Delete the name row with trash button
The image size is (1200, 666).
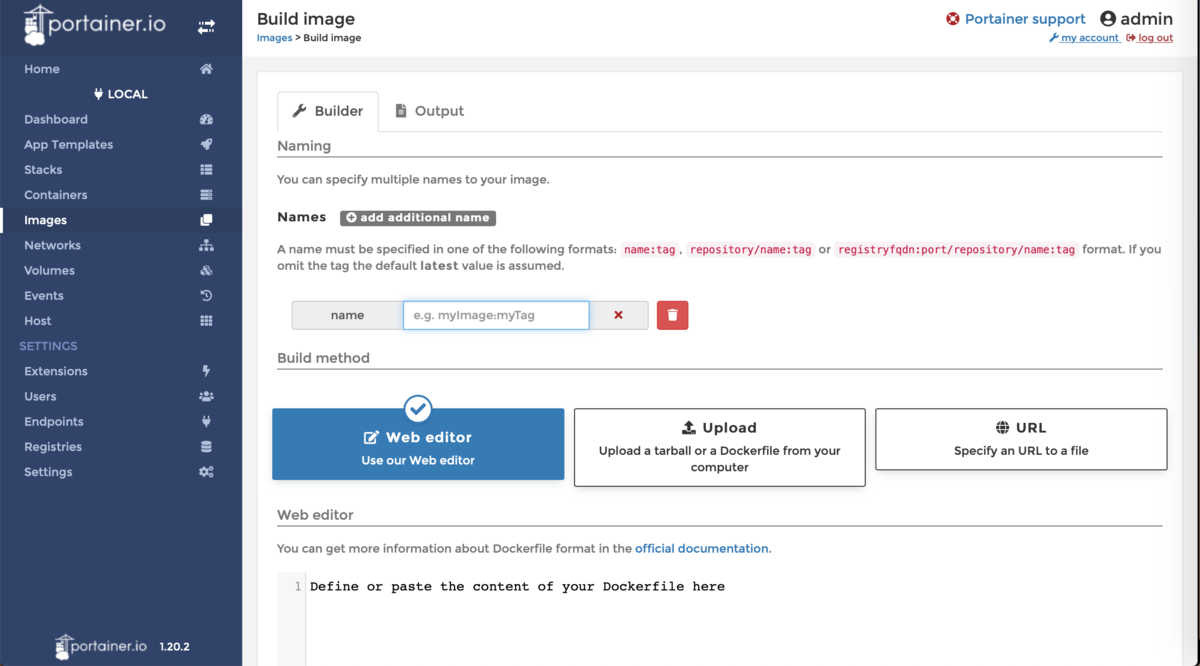(672, 315)
